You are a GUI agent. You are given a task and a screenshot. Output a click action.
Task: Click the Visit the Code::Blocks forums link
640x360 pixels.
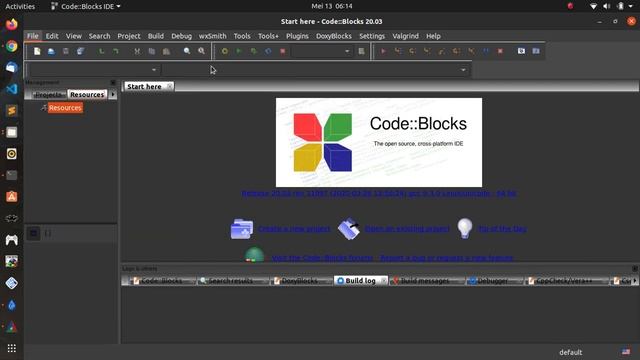[322, 258]
